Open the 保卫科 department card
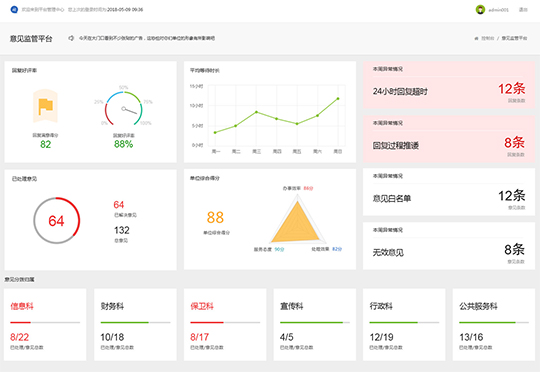This screenshot has width=540, height=372. click(225, 325)
